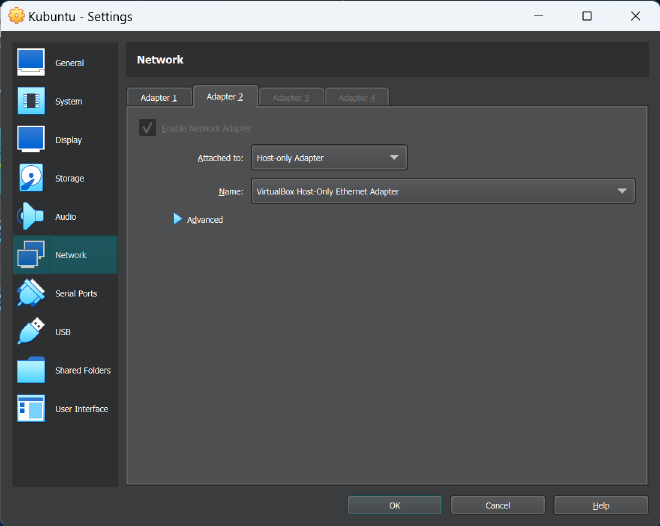Open Help for Network settings
Image resolution: width=660 pixels, height=526 pixels.
[x=601, y=505]
